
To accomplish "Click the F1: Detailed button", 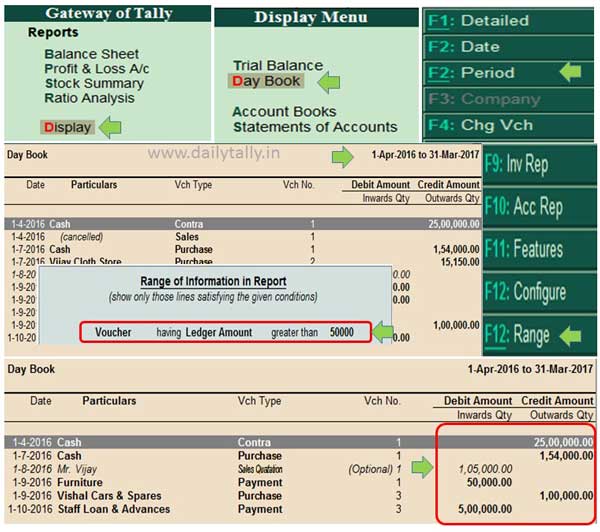I will pos(509,21).
